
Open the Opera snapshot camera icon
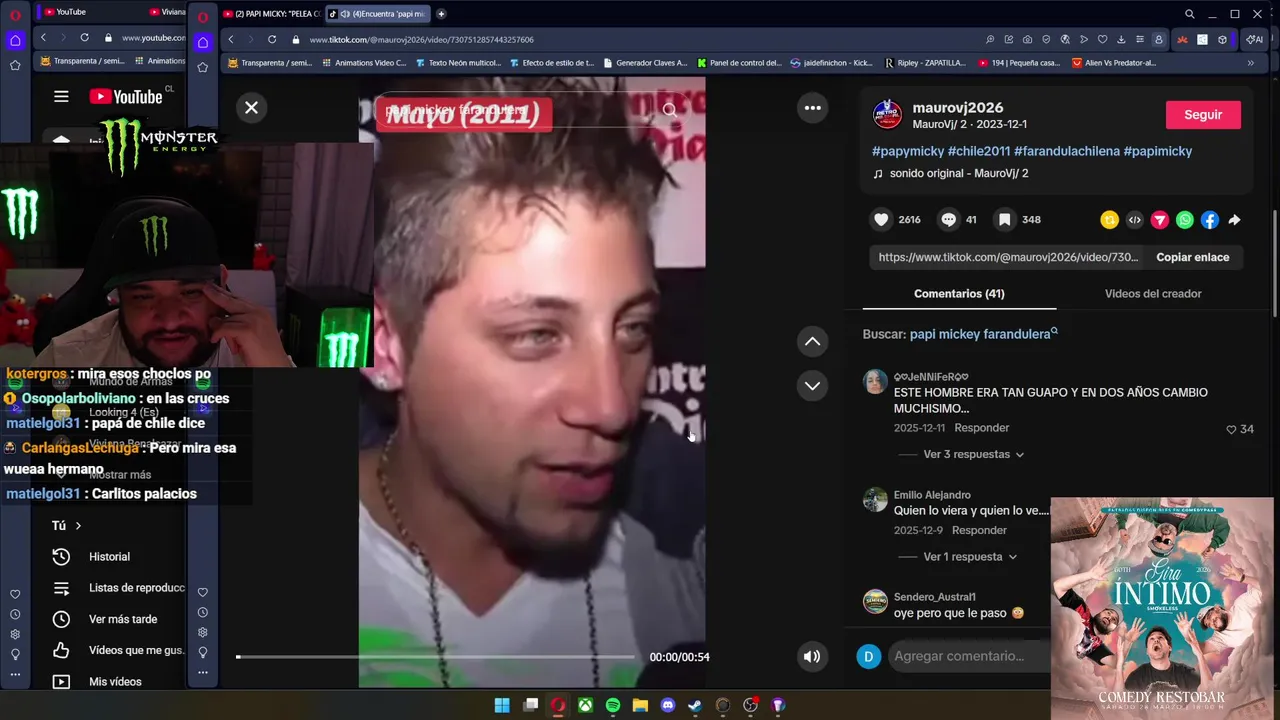click(x=1027, y=39)
